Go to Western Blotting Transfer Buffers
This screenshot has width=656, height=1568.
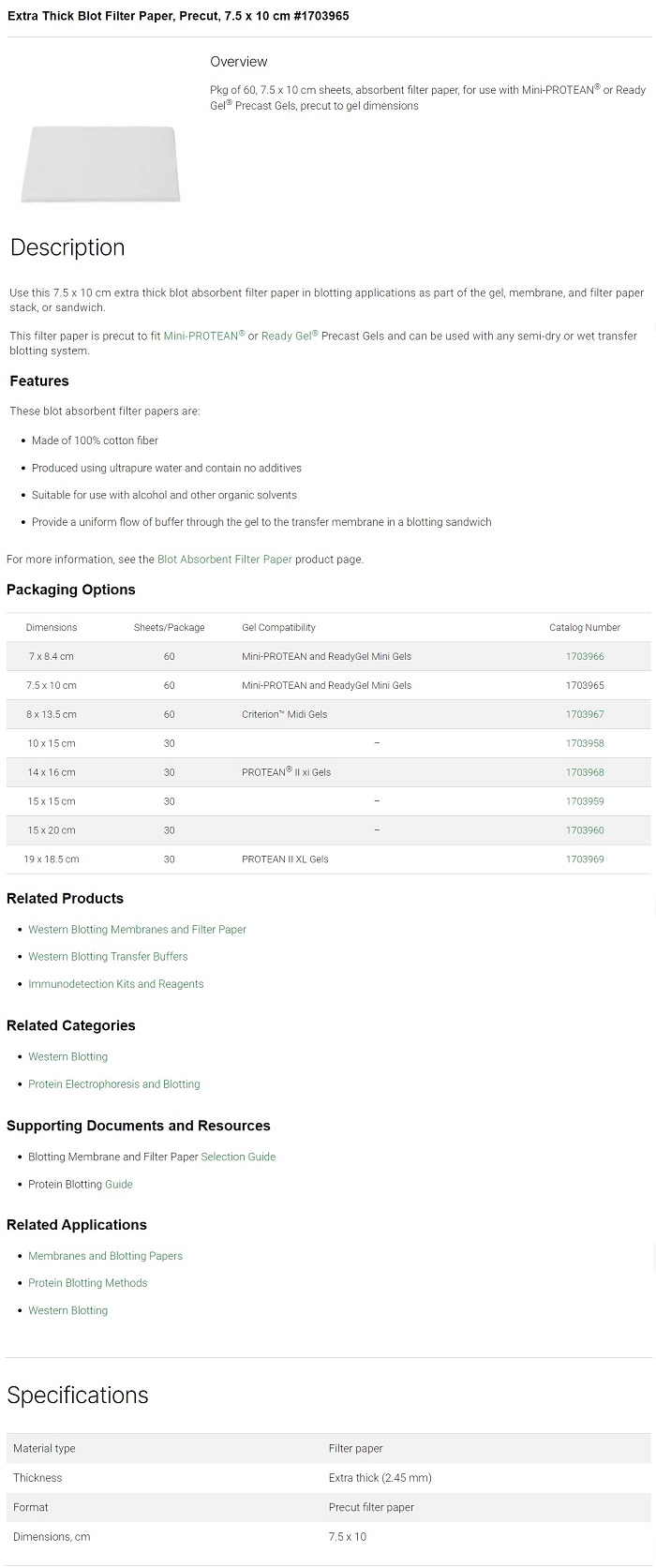click(x=108, y=957)
